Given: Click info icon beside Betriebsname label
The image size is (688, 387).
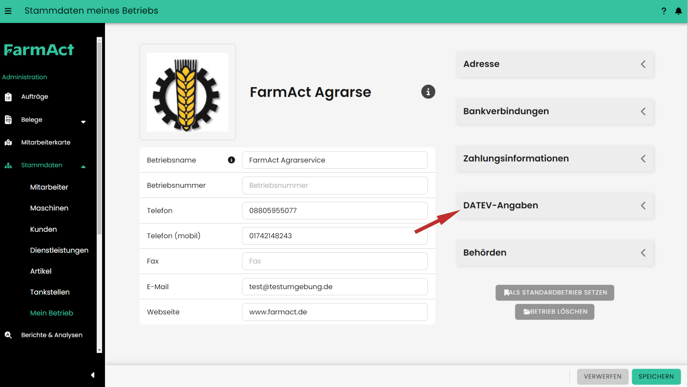Looking at the screenshot, I should pyautogui.click(x=231, y=160).
